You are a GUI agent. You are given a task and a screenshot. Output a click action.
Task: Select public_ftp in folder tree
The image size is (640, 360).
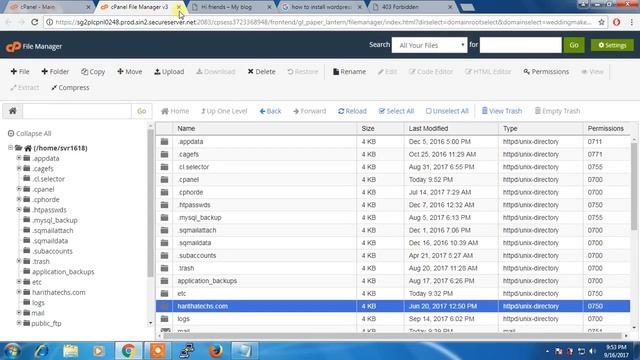46,323
